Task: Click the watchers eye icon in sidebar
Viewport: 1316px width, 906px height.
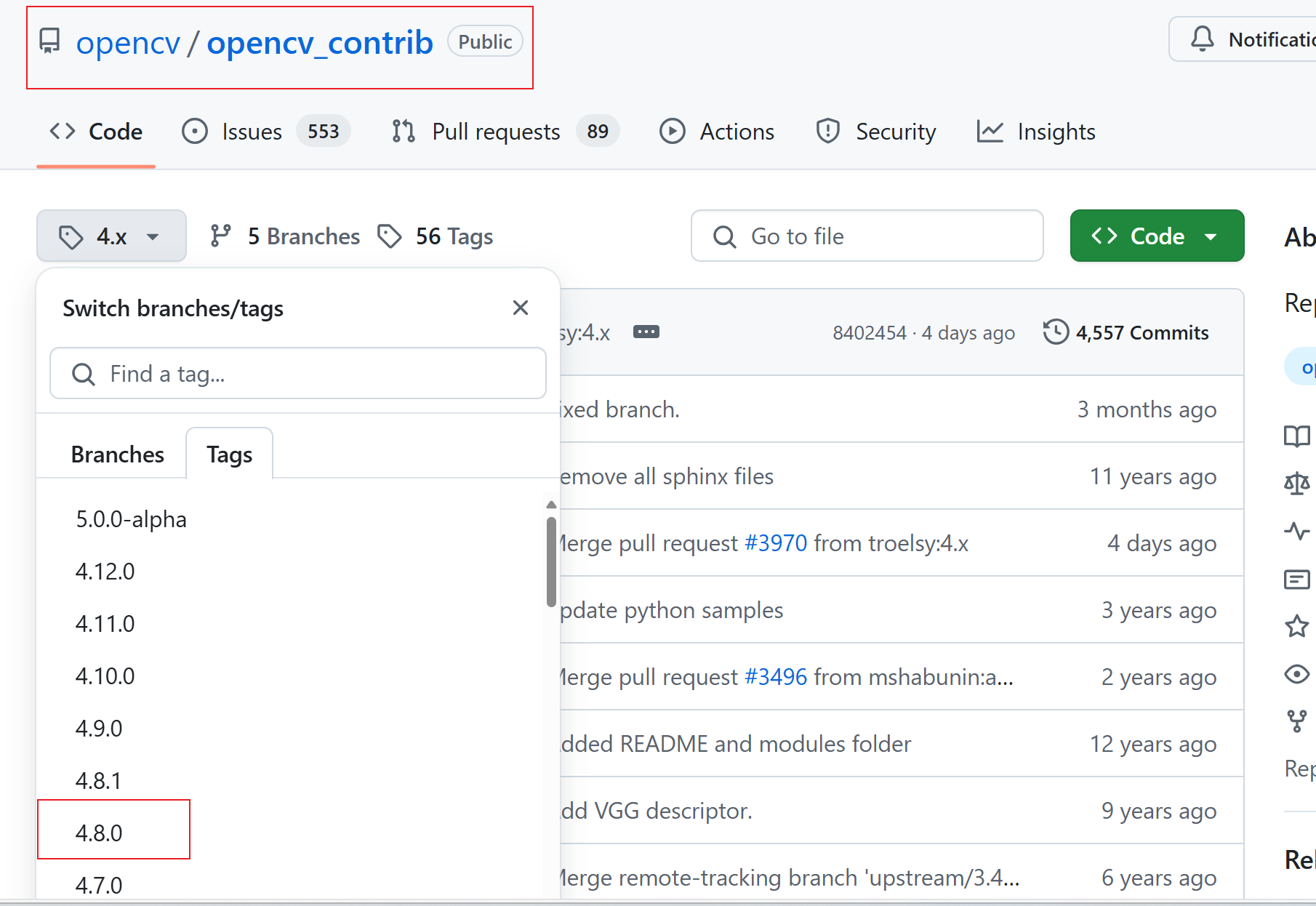Action: pos(1297,674)
